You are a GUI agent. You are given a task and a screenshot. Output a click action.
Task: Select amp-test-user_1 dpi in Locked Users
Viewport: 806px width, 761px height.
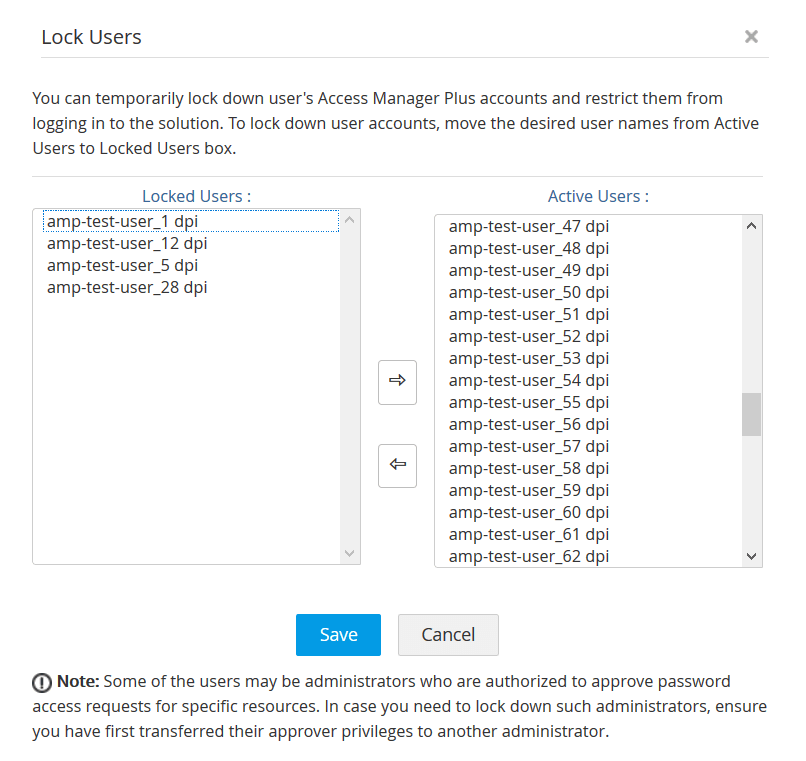point(122,222)
